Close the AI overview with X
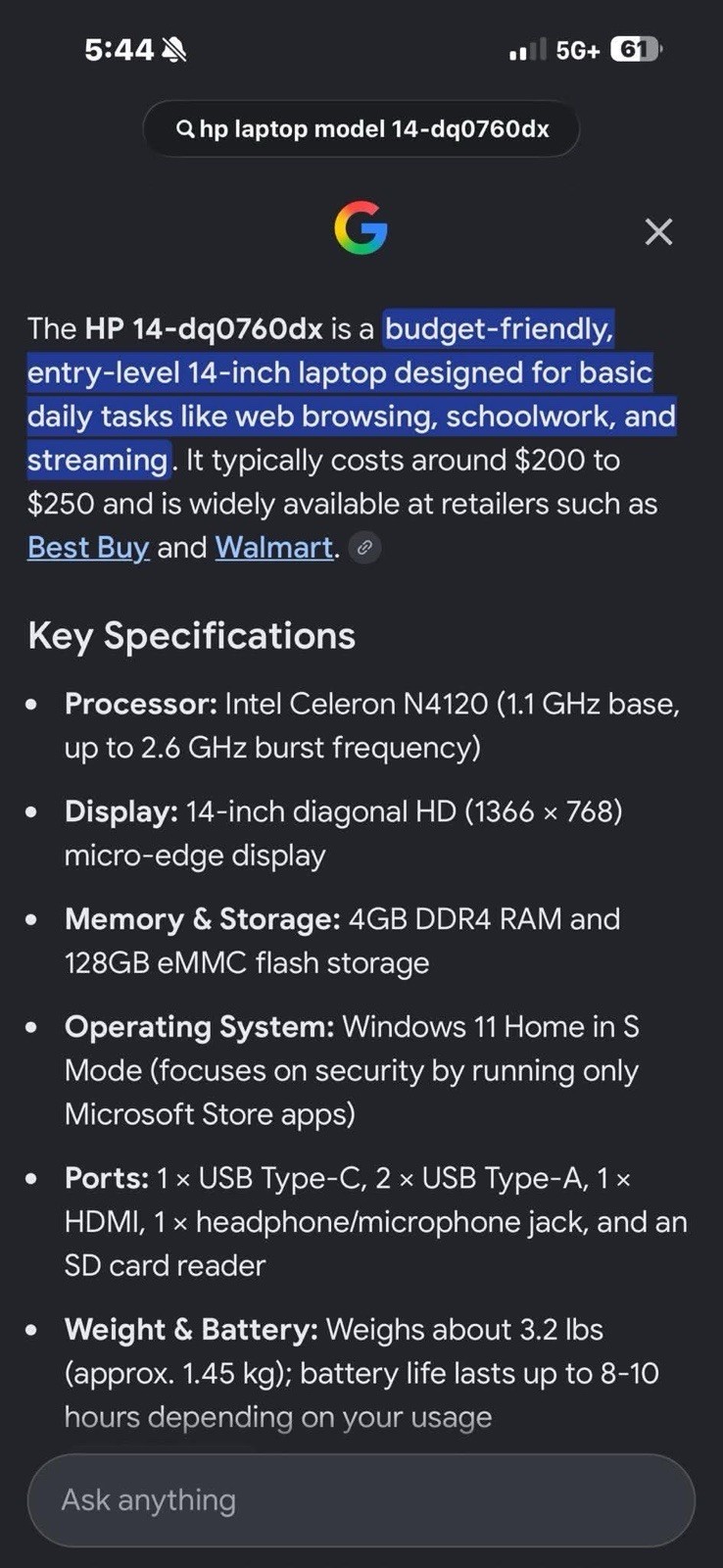The image size is (723, 1568). (659, 232)
